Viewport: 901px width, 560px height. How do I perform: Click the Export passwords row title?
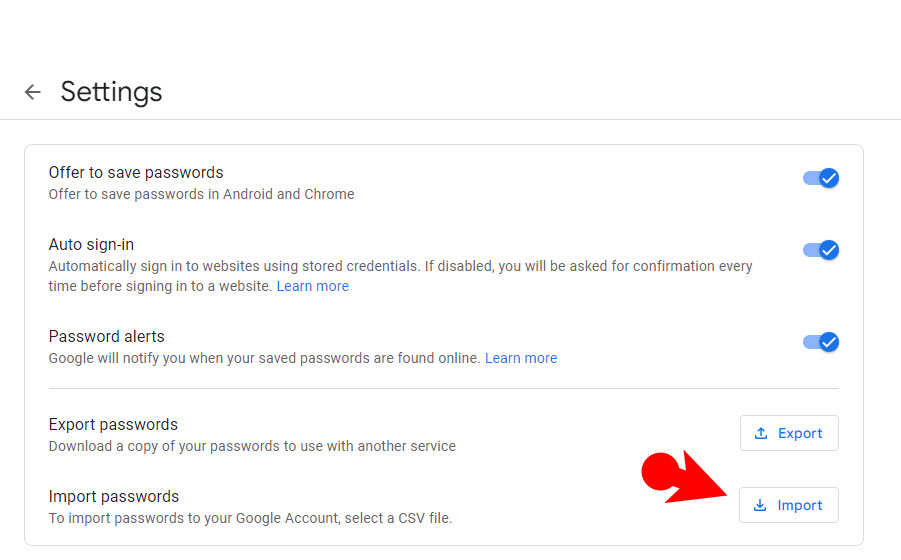click(113, 424)
